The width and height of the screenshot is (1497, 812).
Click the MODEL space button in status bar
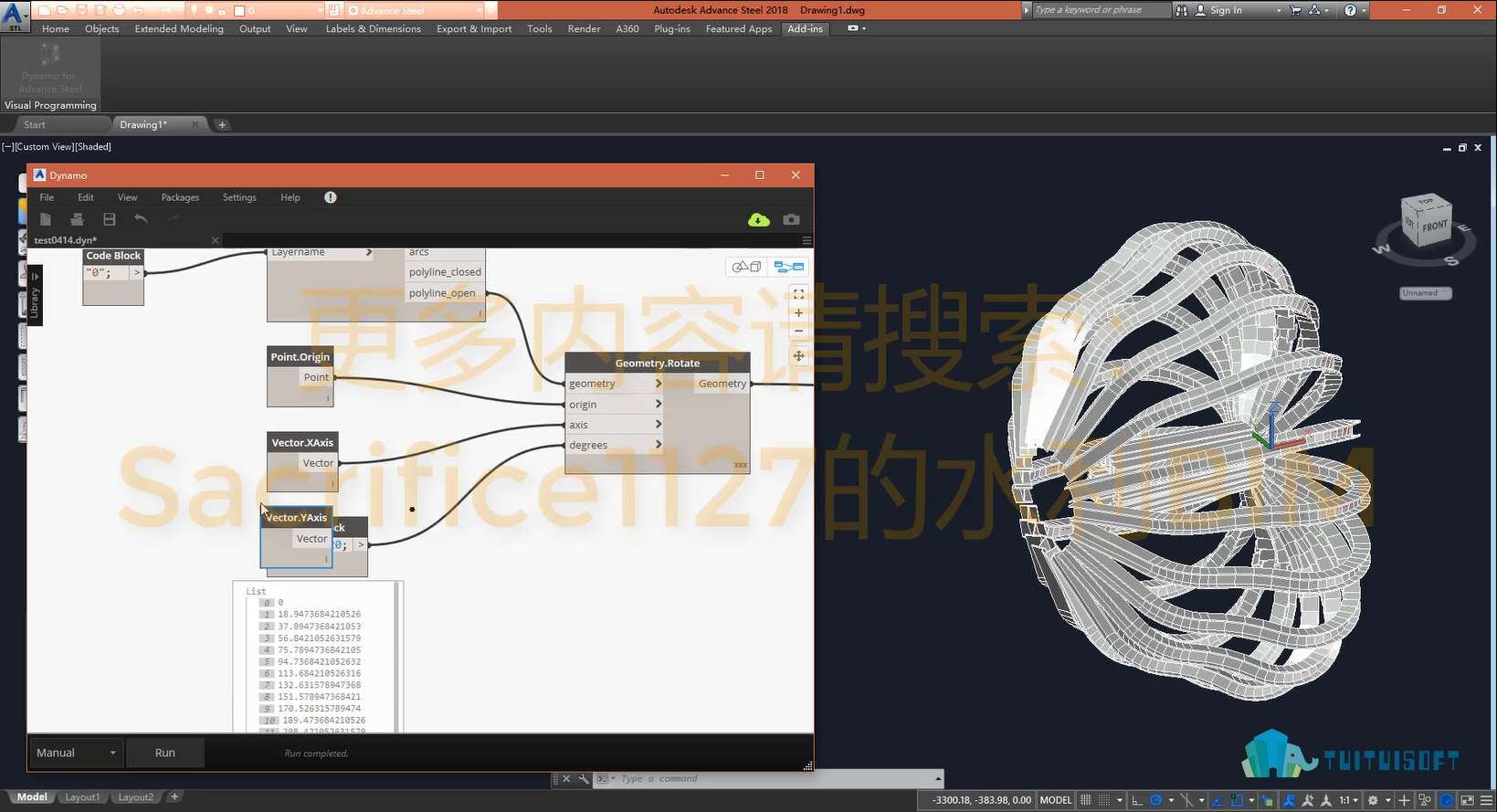tap(1056, 800)
